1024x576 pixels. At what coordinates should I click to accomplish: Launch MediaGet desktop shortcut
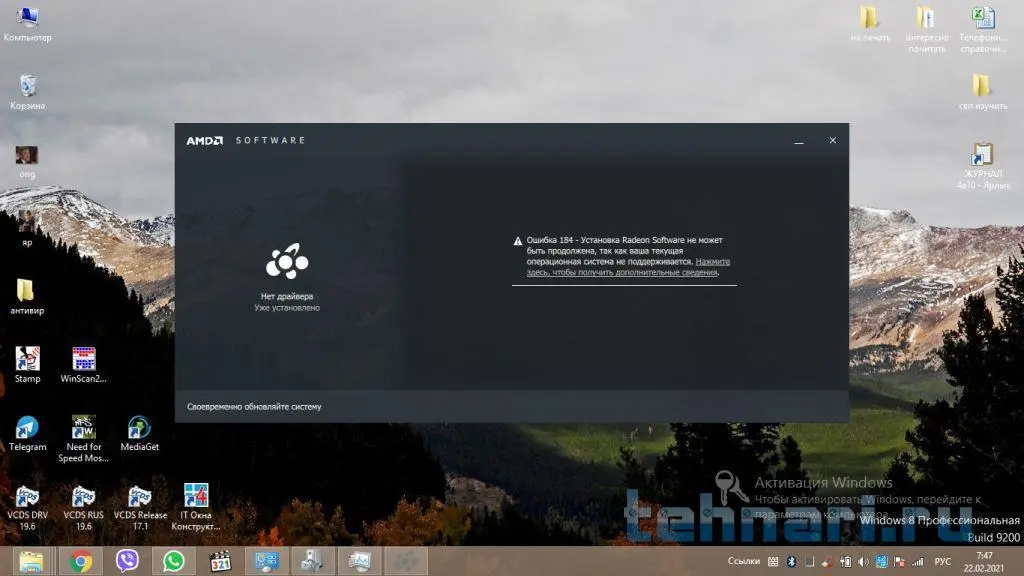click(140, 433)
